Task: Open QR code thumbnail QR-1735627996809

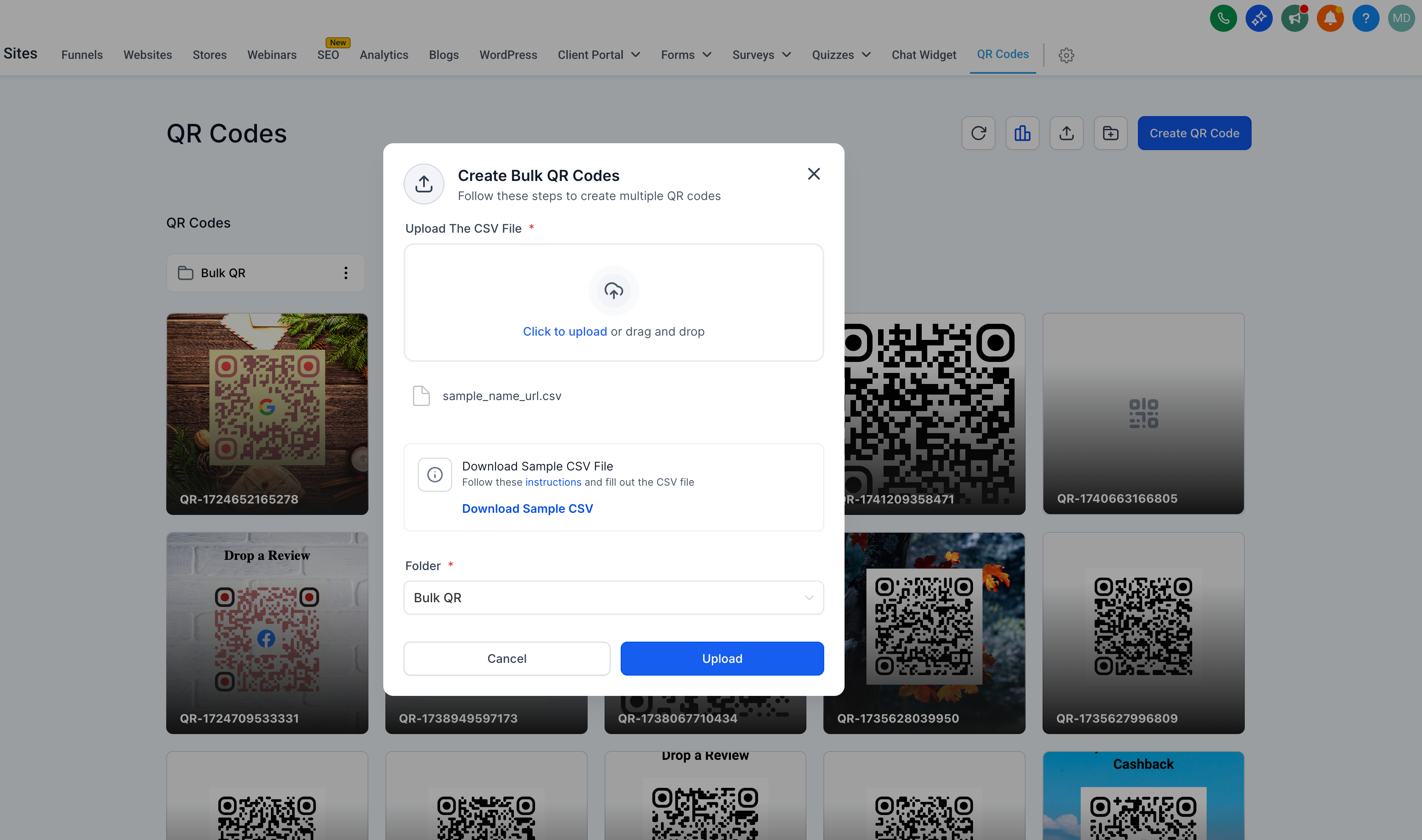Action: pyautogui.click(x=1143, y=633)
